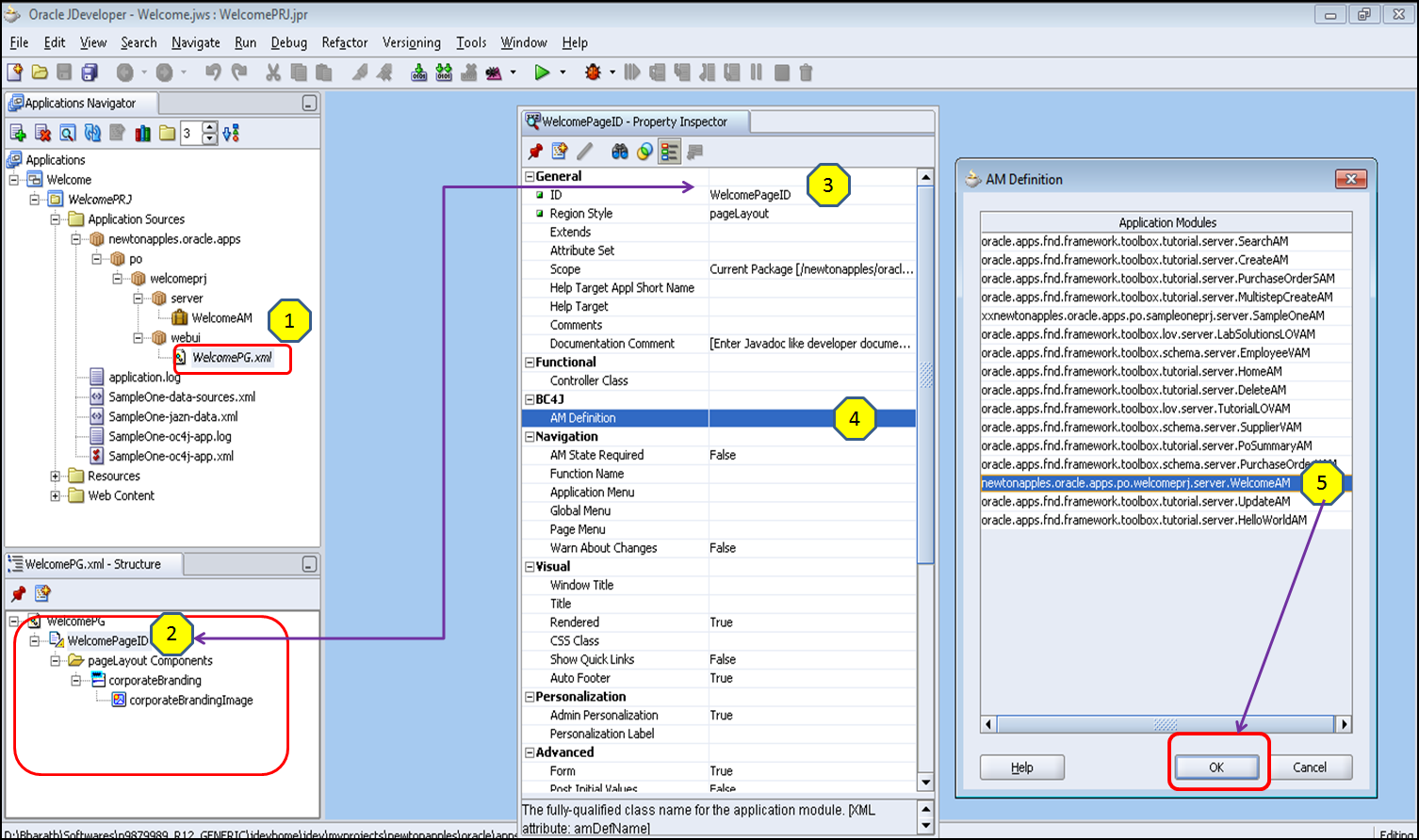Click the right scroll arrow in AM Definition list
Viewport: 1419px width, 840px height.
1345,724
